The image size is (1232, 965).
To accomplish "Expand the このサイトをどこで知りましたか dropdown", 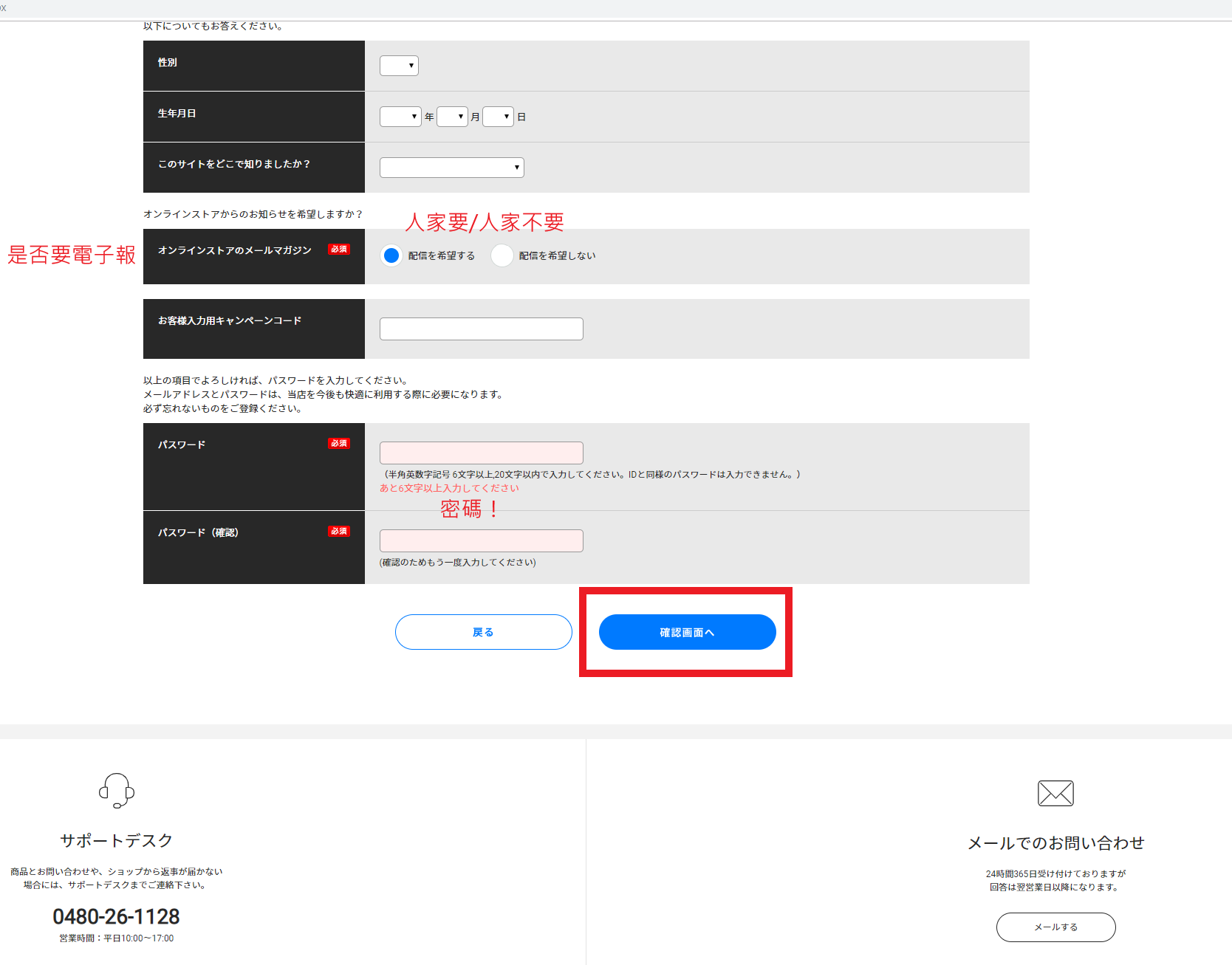I will (451, 168).
